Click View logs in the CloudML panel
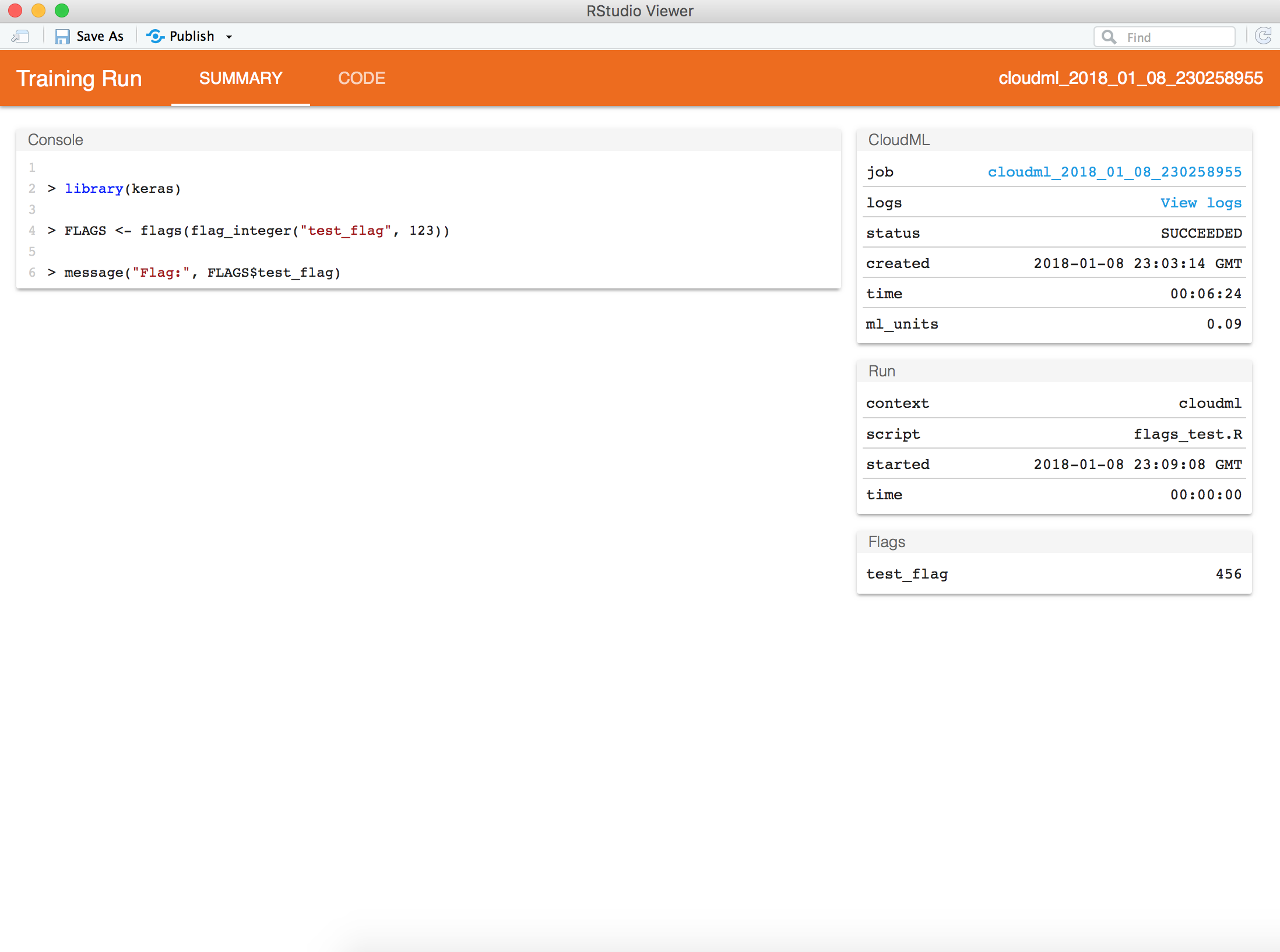This screenshot has height=952, width=1280. (x=1201, y=203)
